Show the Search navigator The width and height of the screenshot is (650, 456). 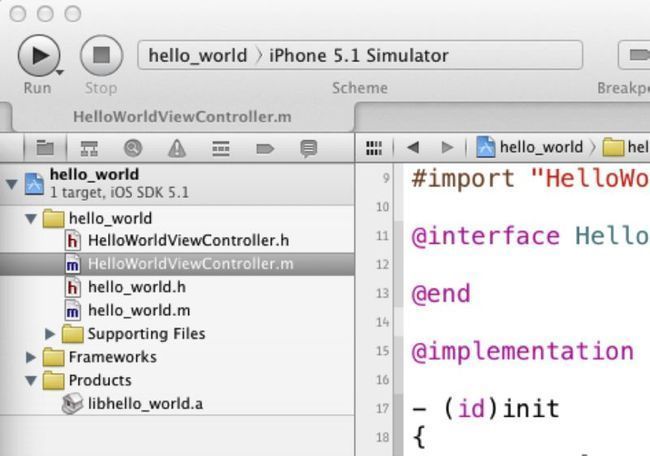click(x=133, y=148)
